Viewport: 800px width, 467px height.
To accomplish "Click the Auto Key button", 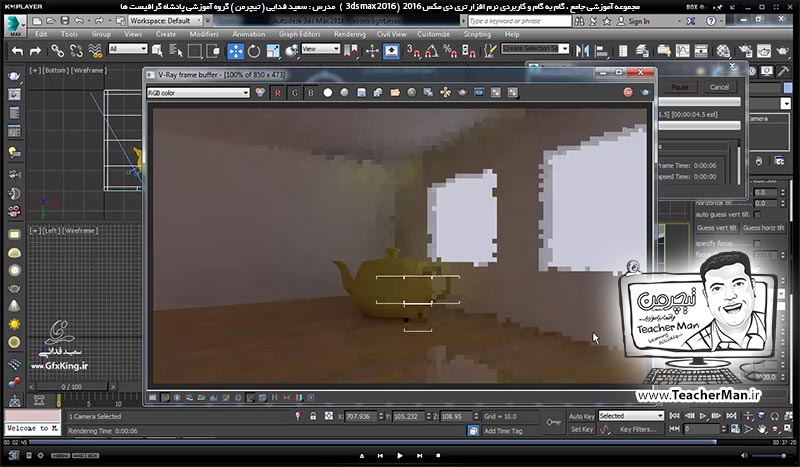I will [x=582, y=416].
